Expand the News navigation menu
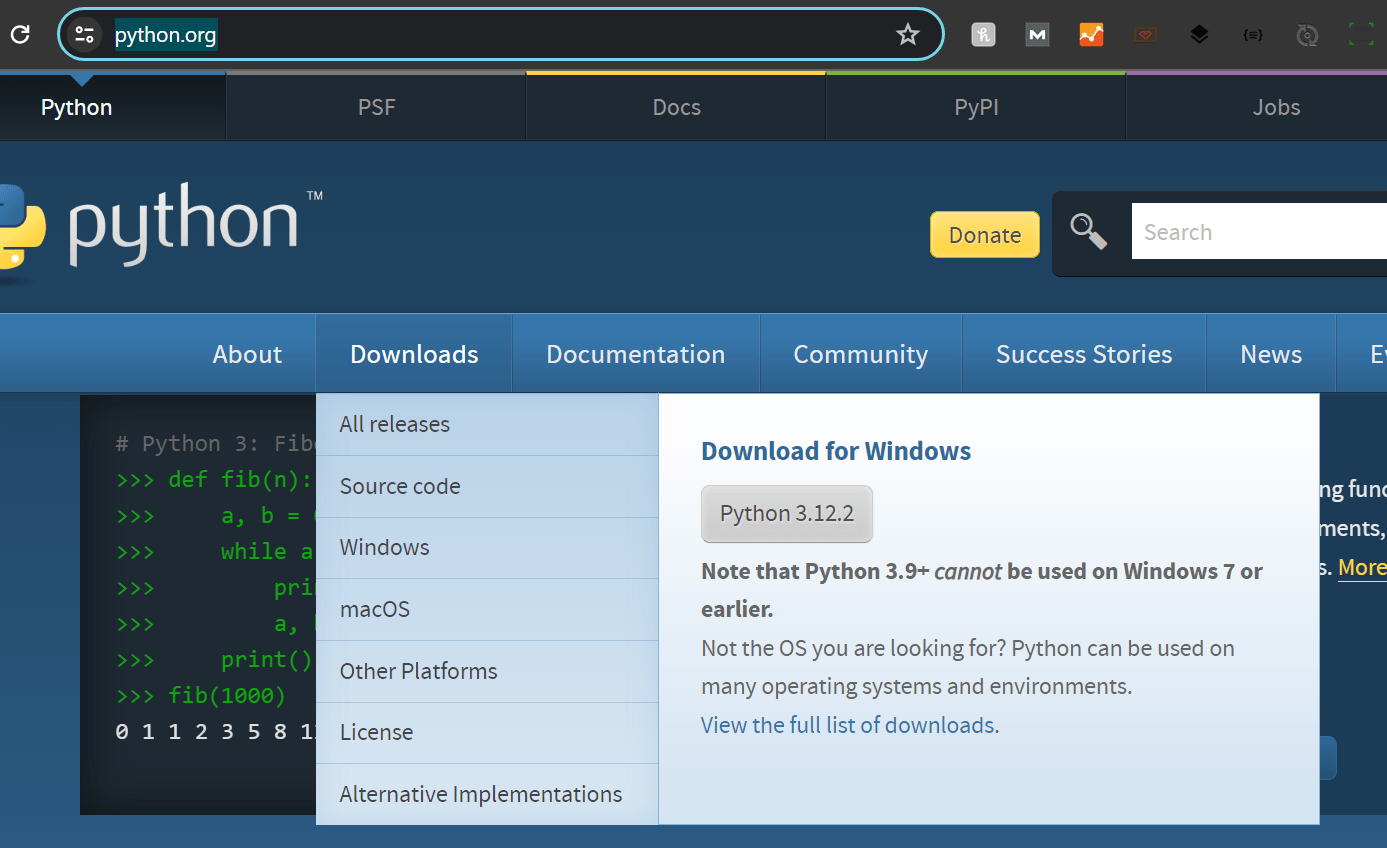This screenshot has height=848, width=1387. (1271, 354)
